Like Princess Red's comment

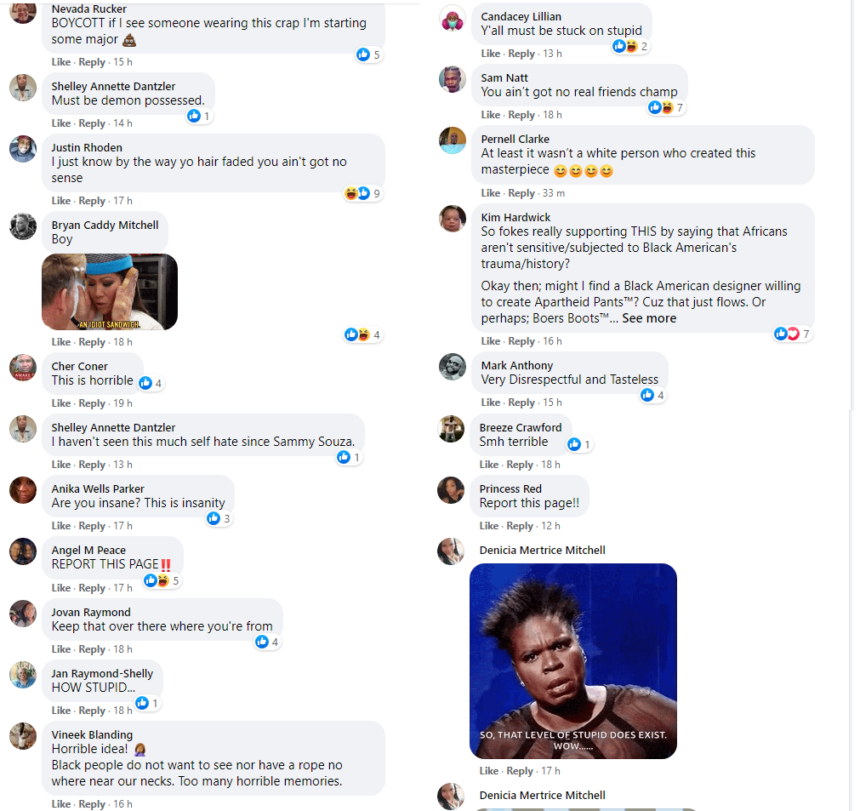point(489,526)
